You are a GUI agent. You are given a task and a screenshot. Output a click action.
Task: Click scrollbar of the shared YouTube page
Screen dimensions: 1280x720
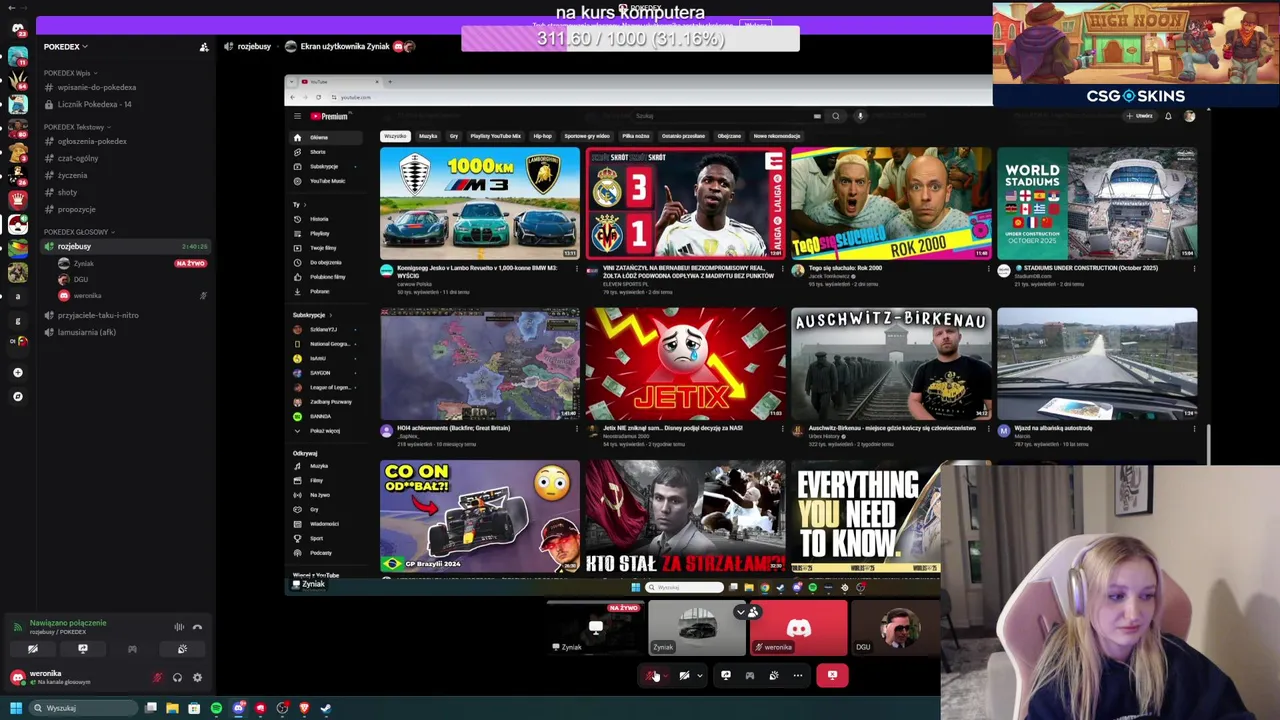1209,445
